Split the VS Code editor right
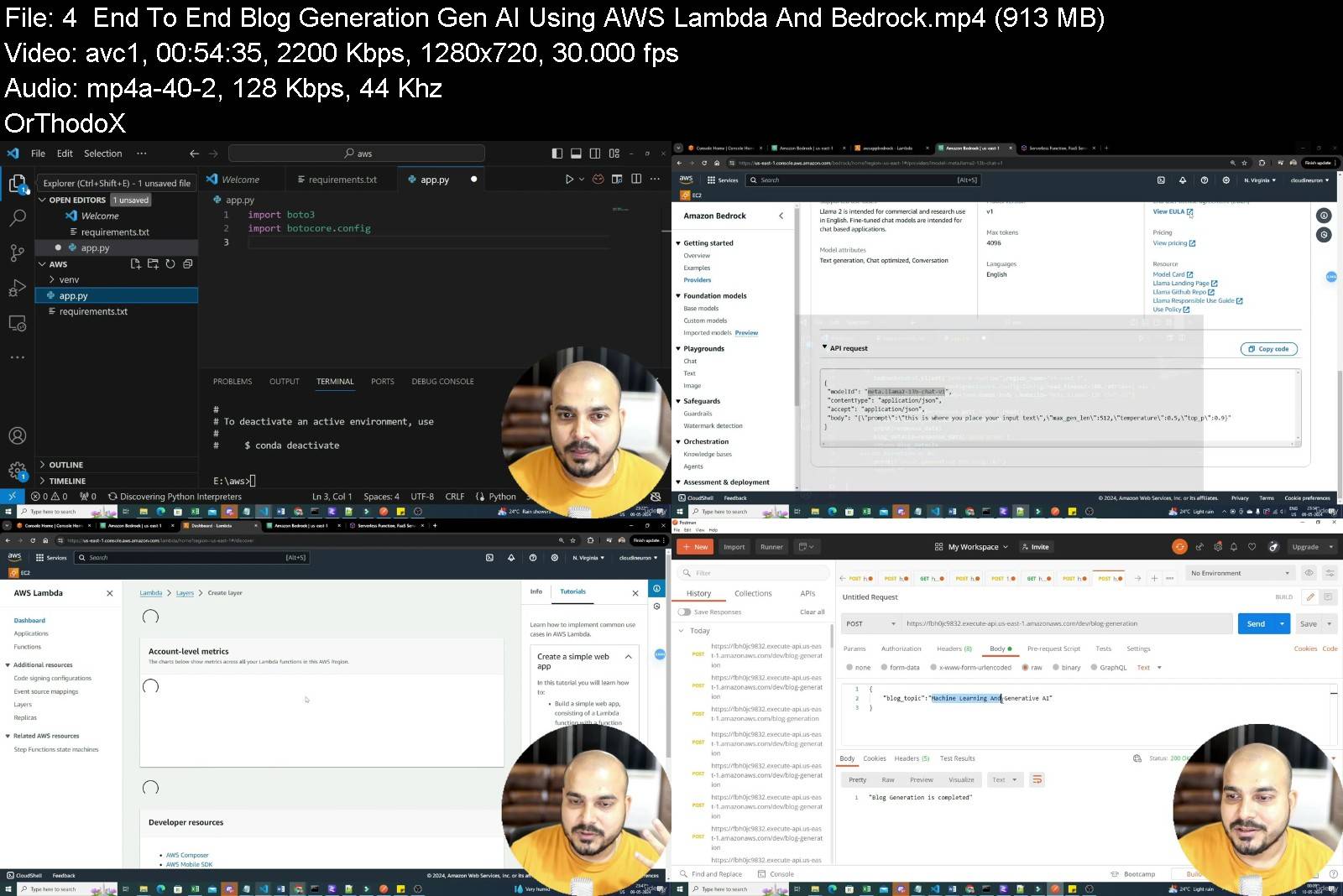 [636, 180]
